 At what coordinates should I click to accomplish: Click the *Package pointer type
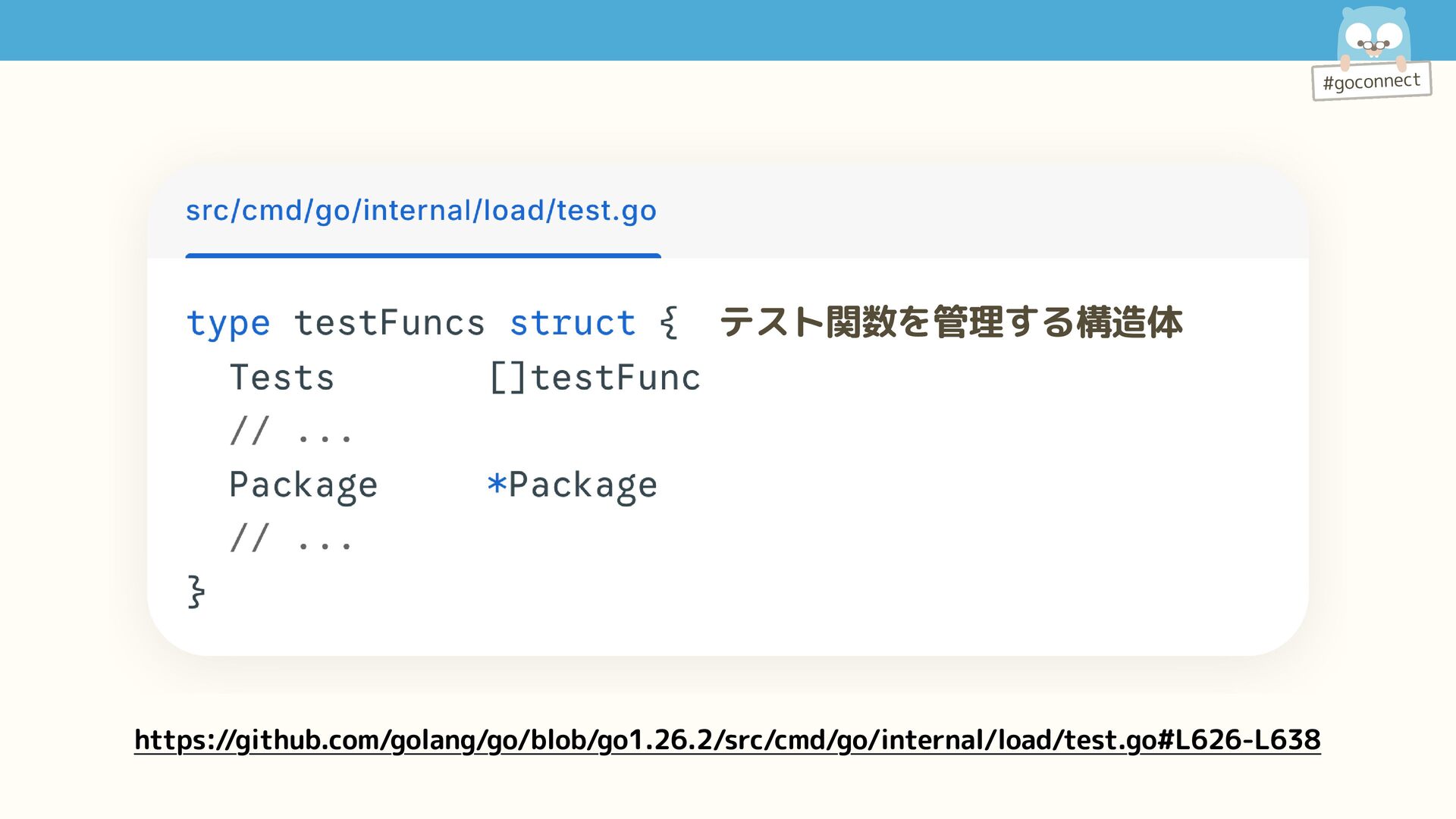[573, 485]
